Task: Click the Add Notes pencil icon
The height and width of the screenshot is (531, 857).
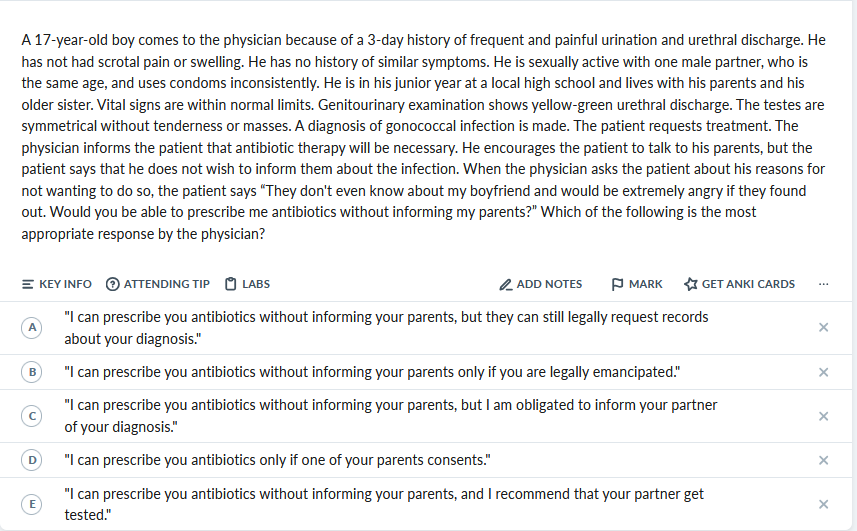Action: click(x=506, y=284)
